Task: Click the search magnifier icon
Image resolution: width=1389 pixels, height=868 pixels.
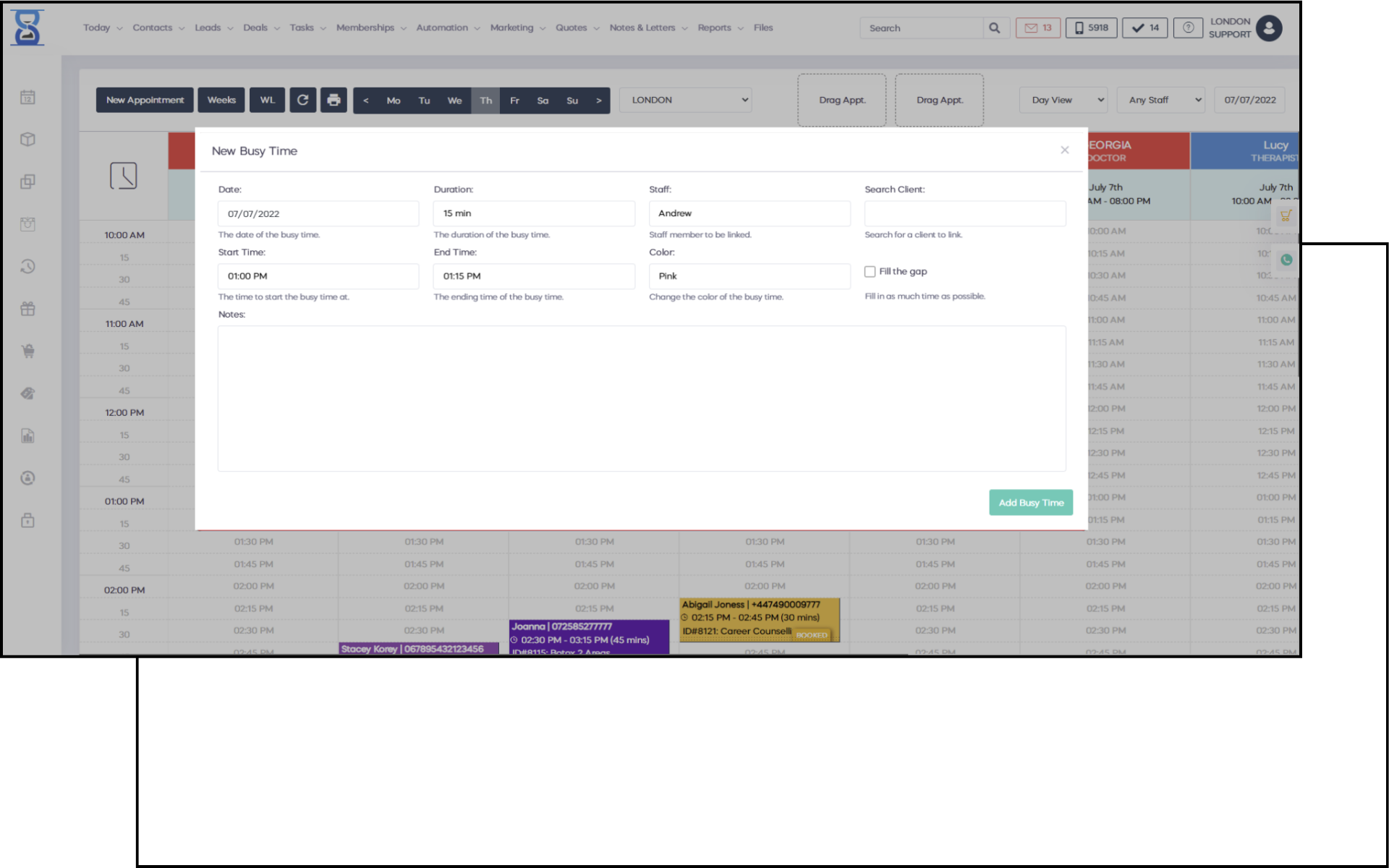Action: [x=995, y=28]
